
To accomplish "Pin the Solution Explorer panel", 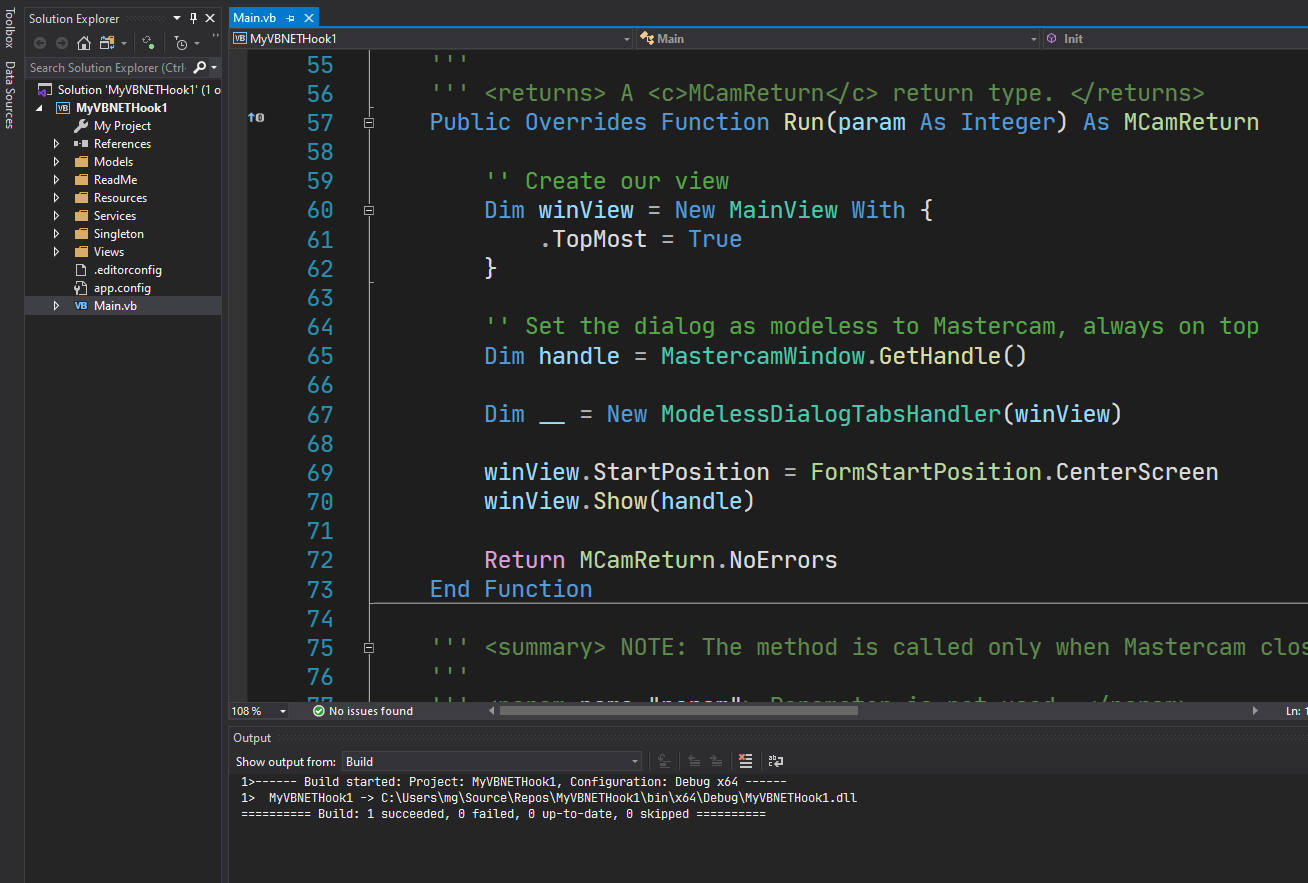I will 193,17.
